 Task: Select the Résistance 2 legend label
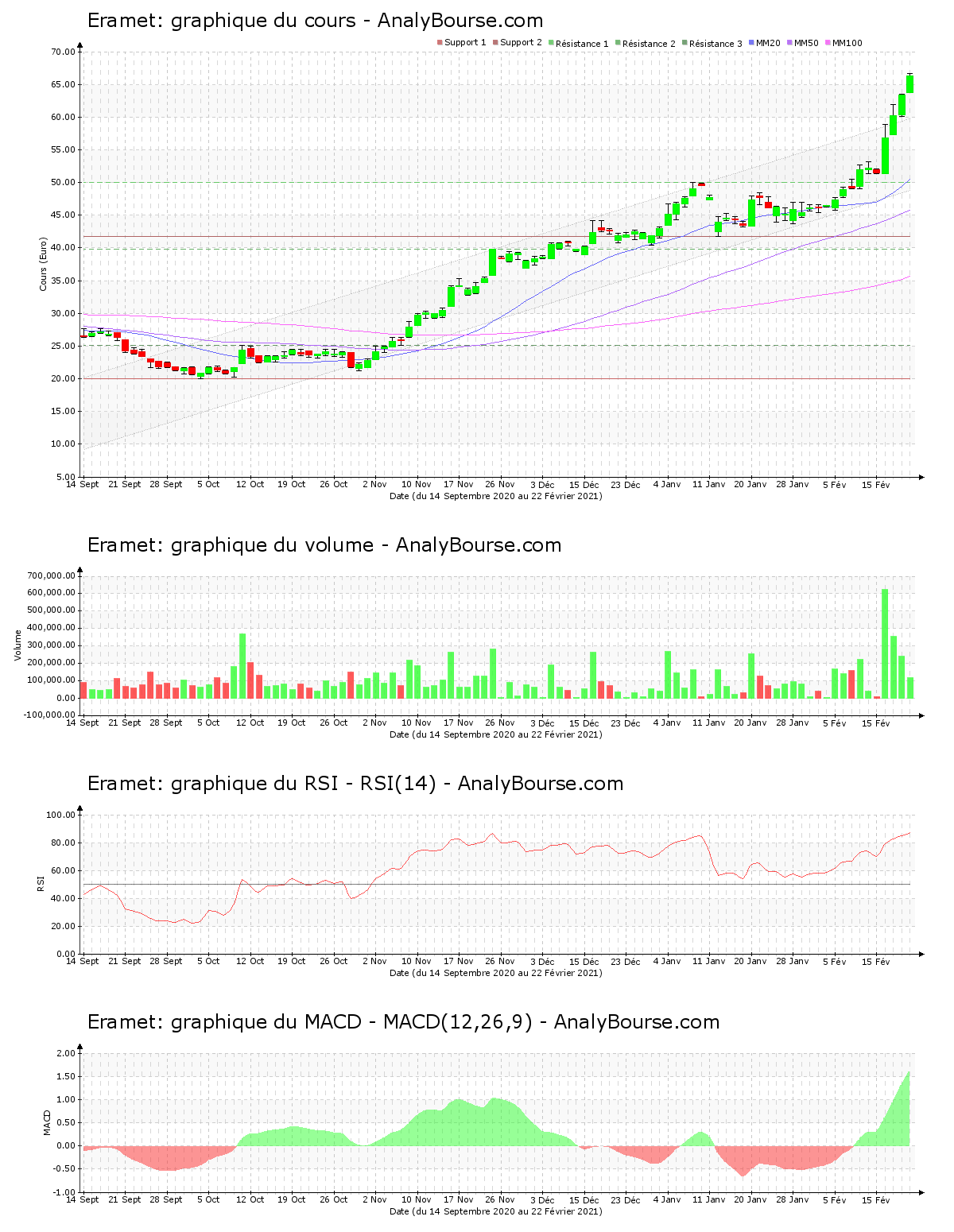[x=649, y=43]
